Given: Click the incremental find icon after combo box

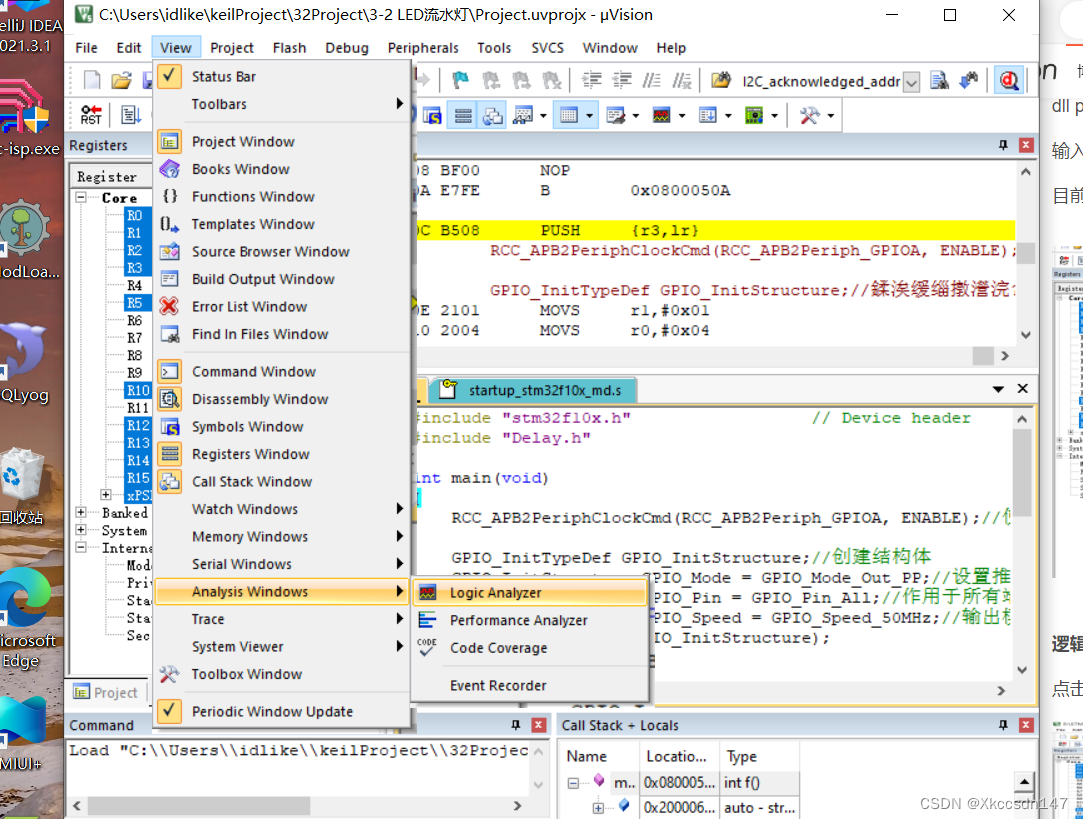Looking at the screenshot, I should tap(969, 81).
